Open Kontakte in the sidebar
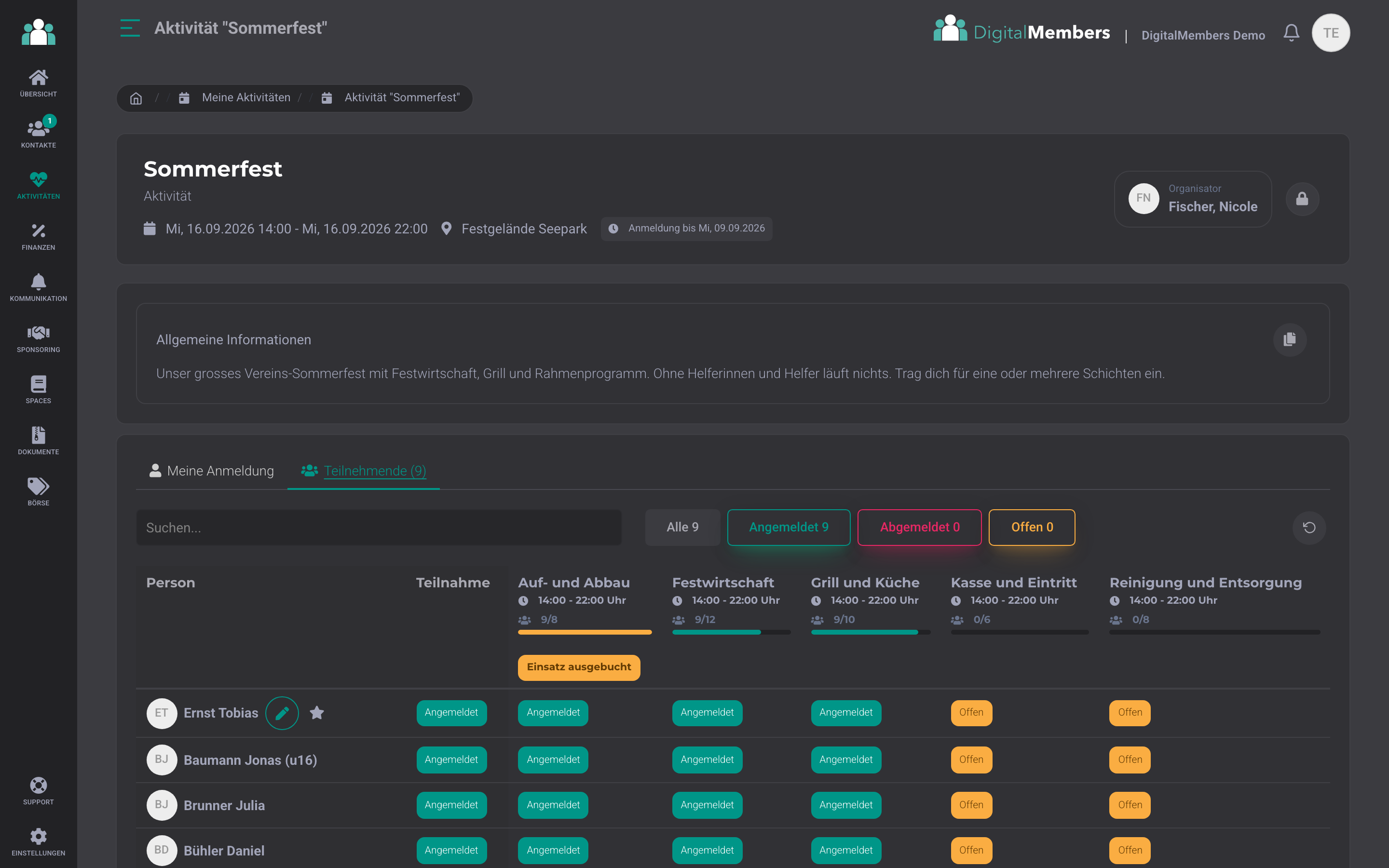This screenshot has width=1389, height=868. coord(39,134)
